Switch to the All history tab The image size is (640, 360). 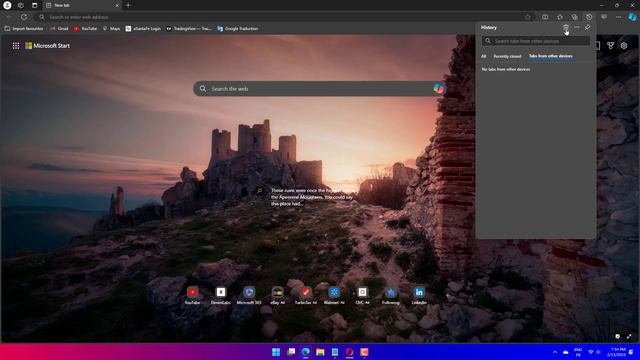[x=483, y=56]
